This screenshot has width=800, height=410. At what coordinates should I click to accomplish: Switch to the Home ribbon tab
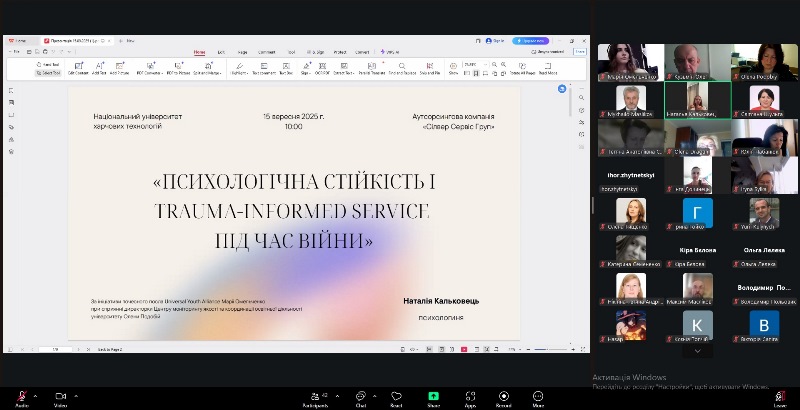tap(199, 52)
